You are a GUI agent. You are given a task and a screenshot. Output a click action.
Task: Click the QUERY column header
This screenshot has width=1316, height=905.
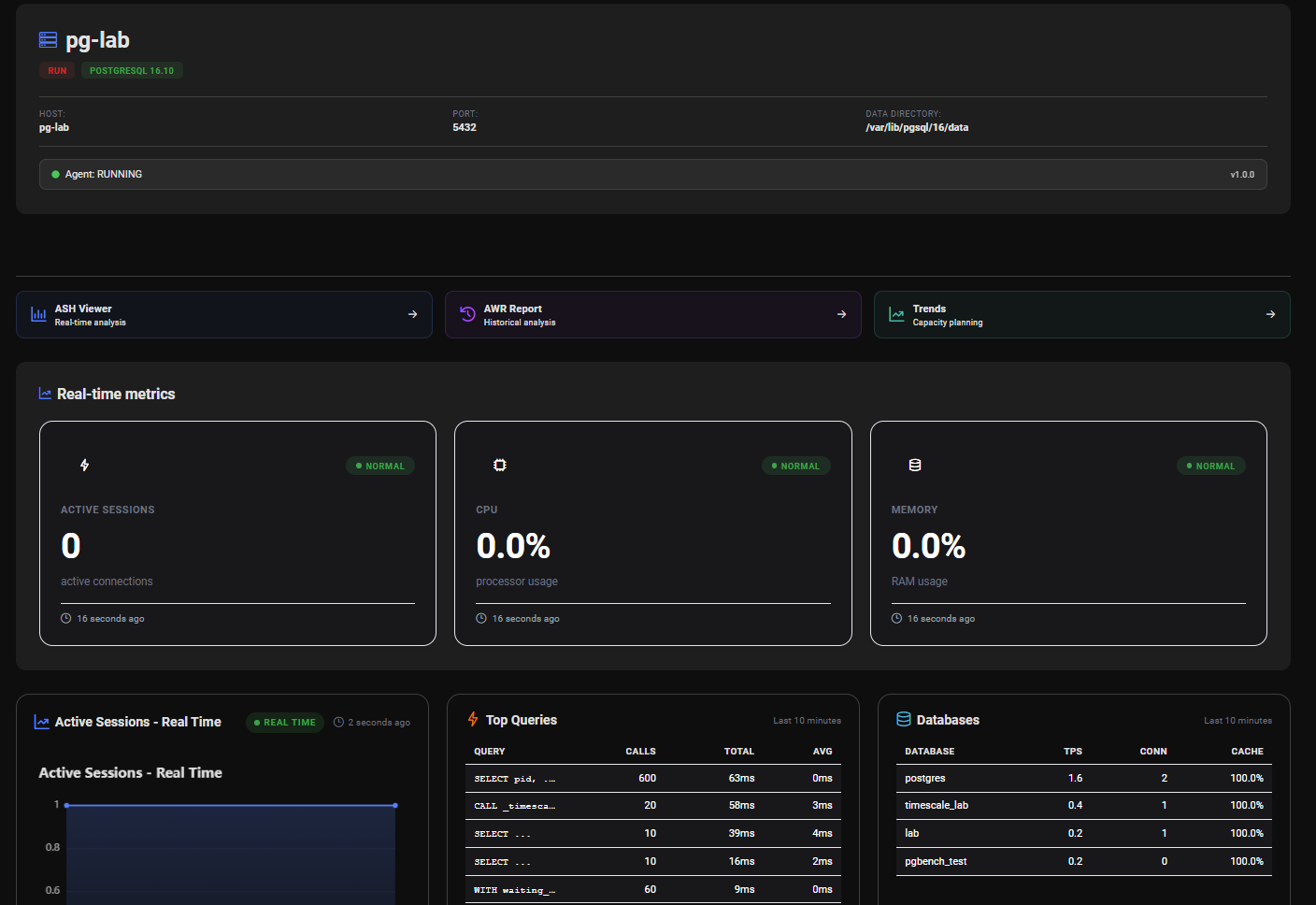pos(490,751)
